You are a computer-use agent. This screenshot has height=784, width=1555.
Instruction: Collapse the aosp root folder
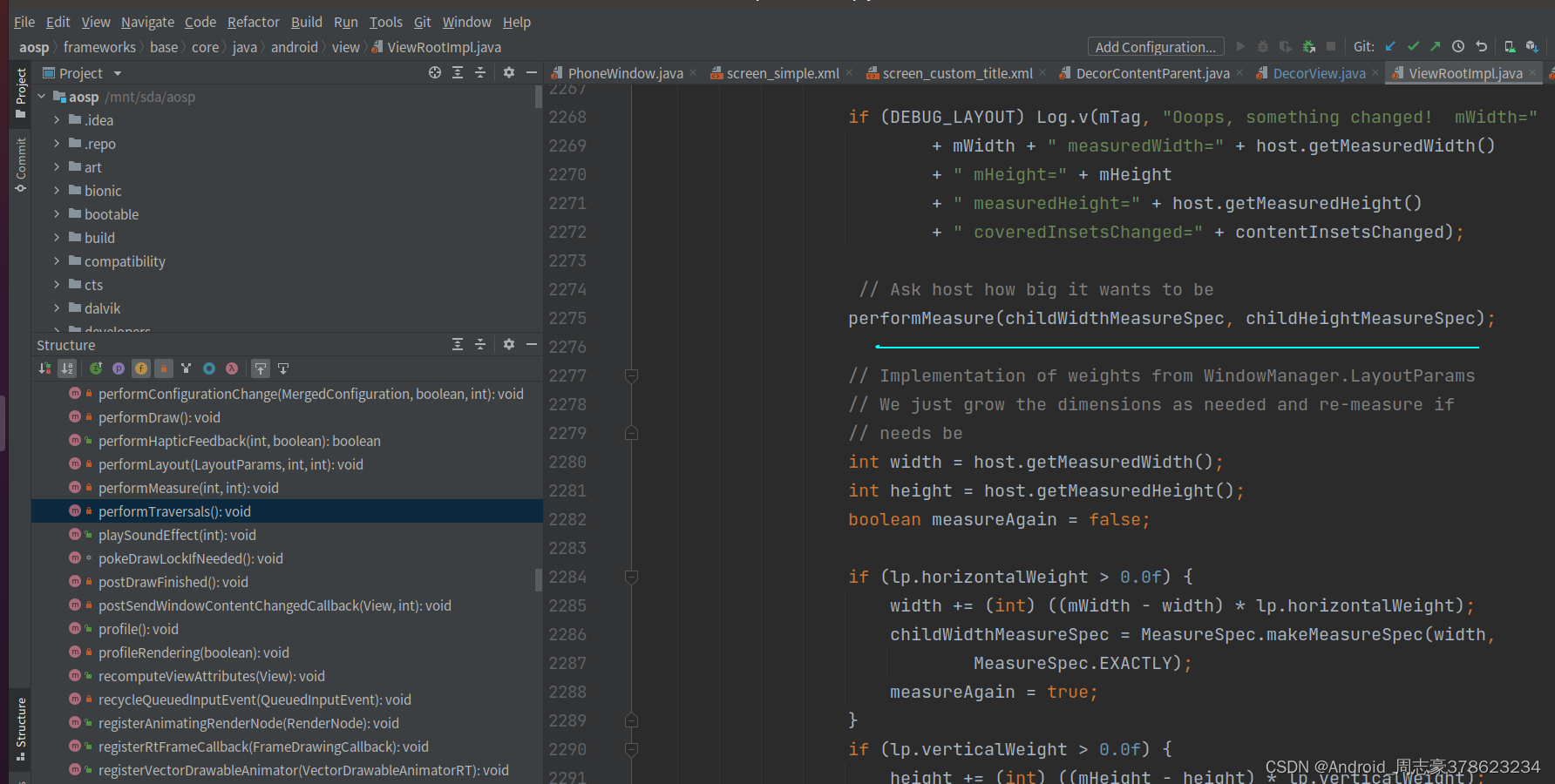(x=42, y=97)
